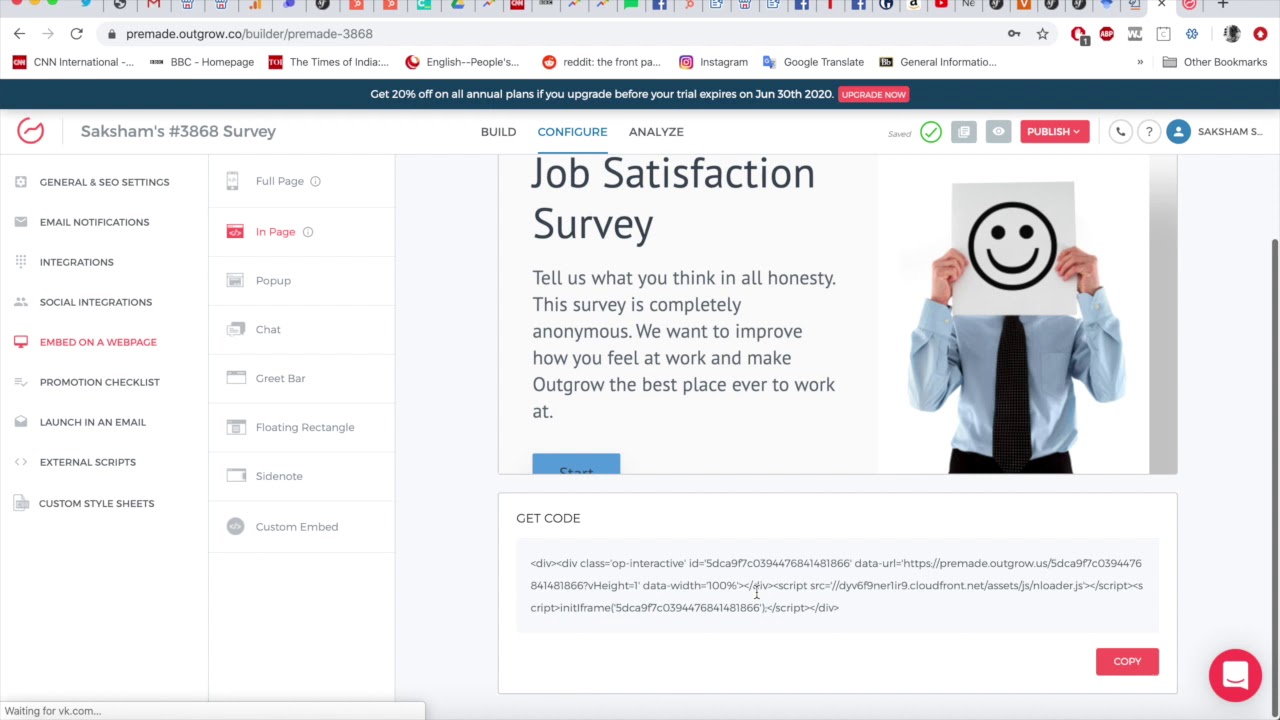Click the Promotion Checklist icon
Viewport: 1280px width, 720px height.
point(21,382)
